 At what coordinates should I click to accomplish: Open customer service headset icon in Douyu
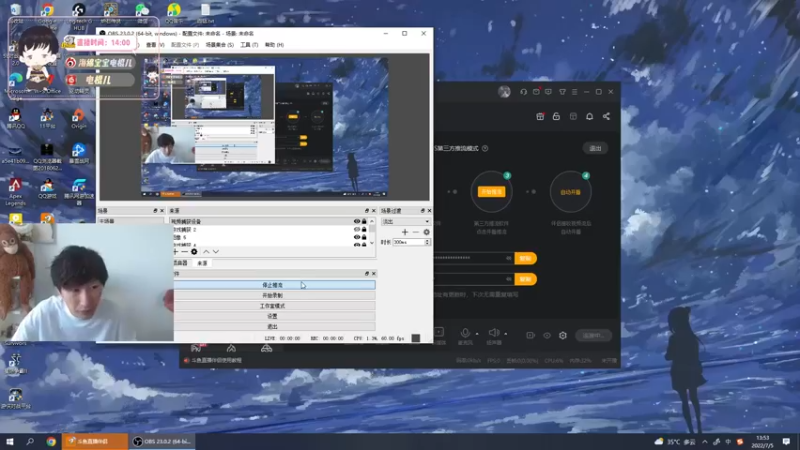523,92
